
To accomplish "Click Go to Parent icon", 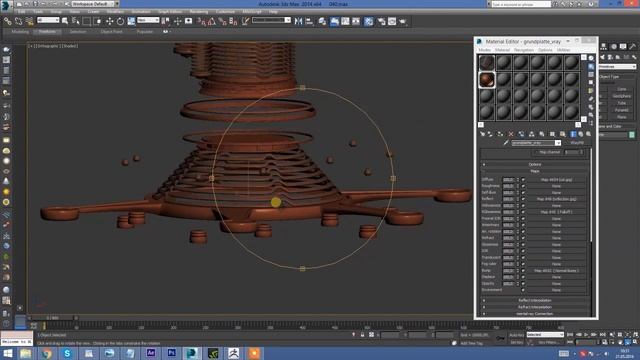I will click(x=581, y=134).
